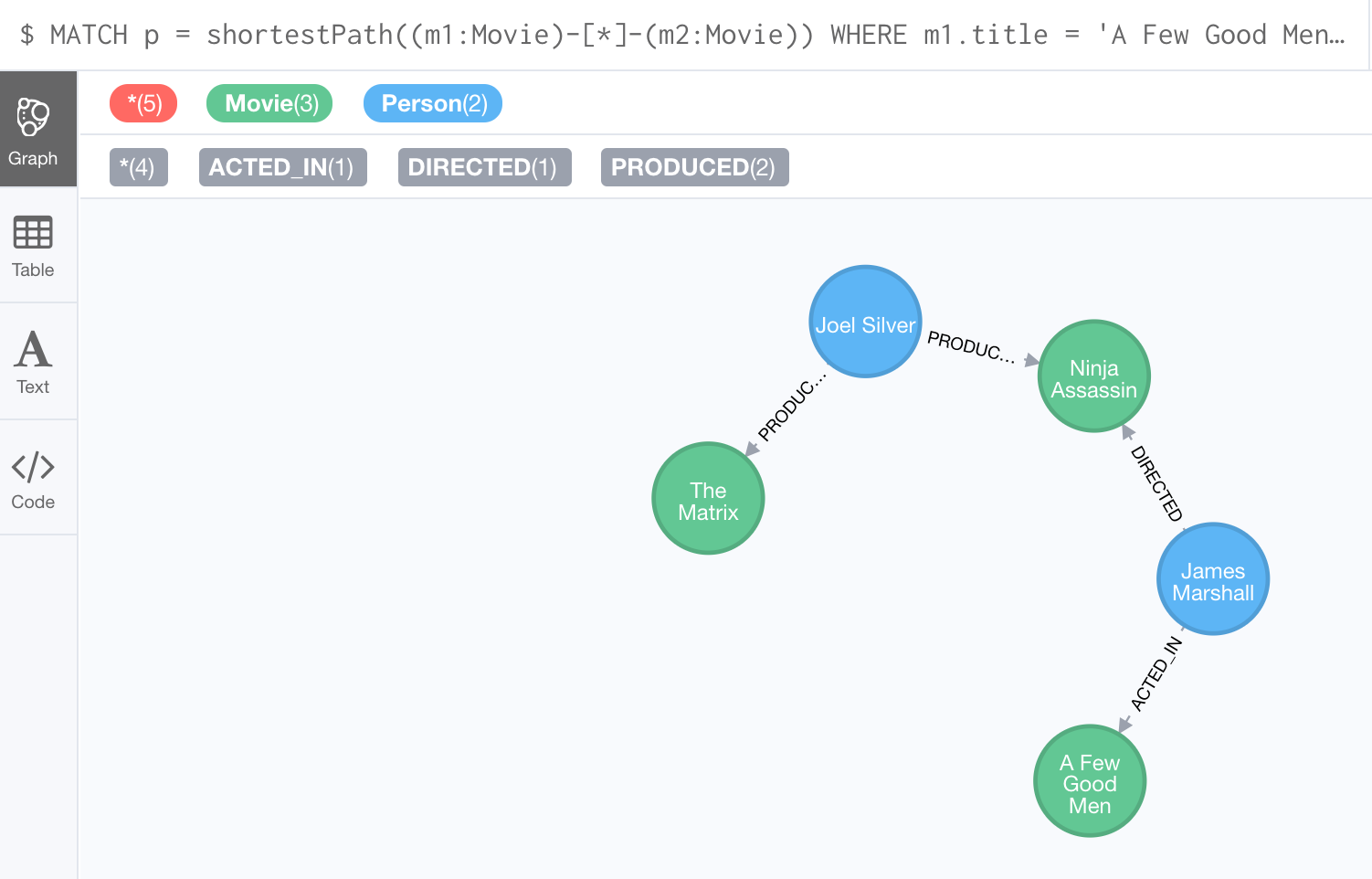Switch to the Graph view

(x=38, y=129)
